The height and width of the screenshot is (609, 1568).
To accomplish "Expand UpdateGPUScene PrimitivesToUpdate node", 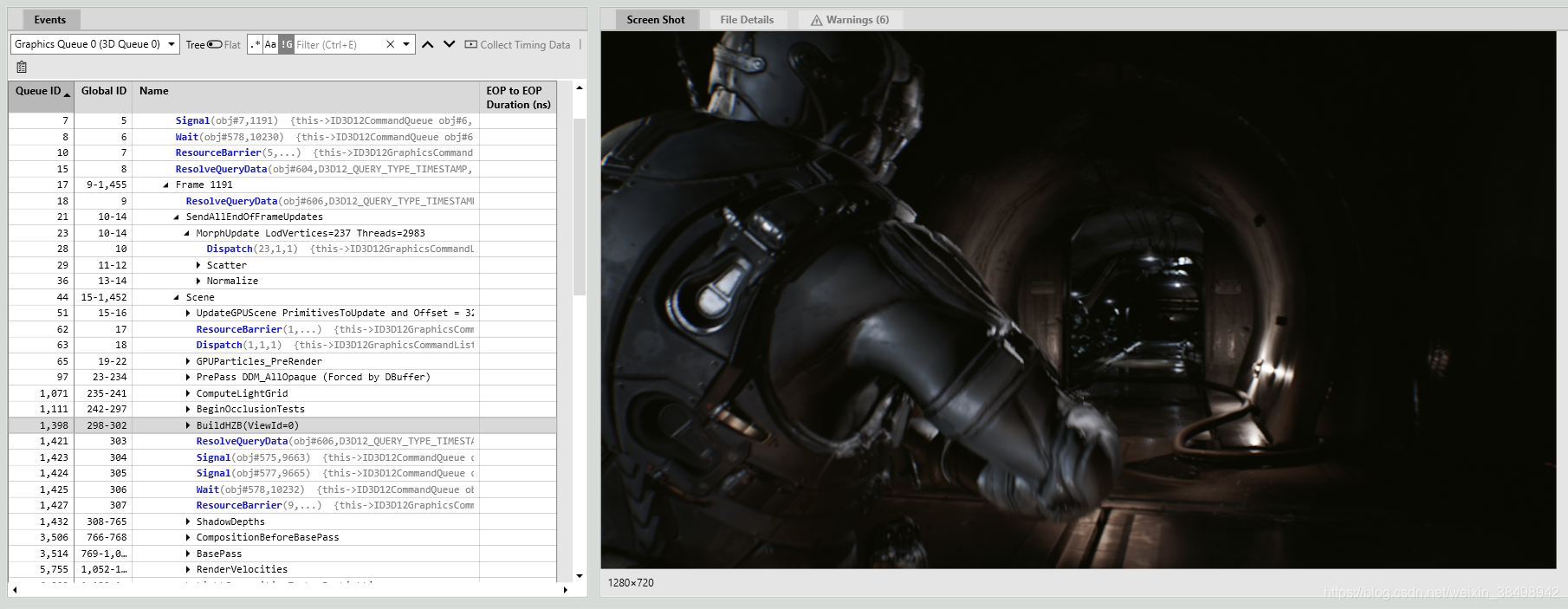I will 188,314.
